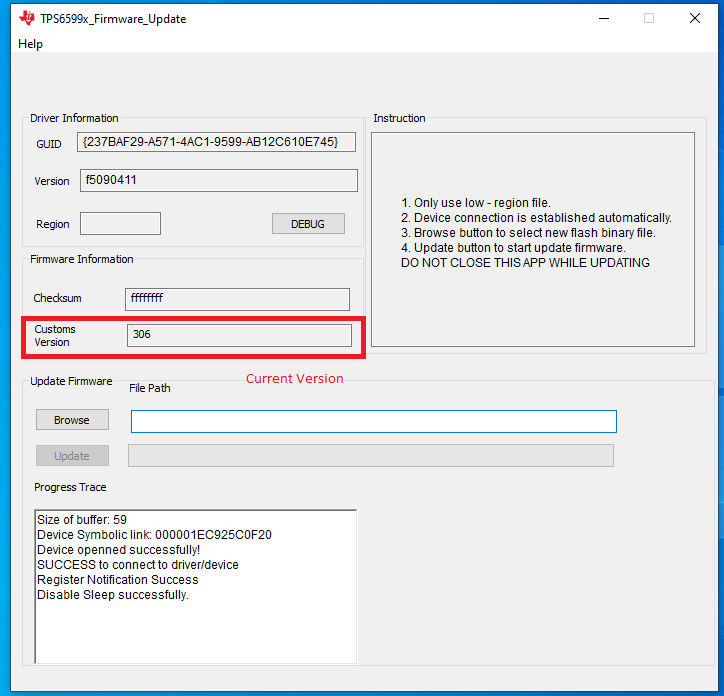The width and height of the screenshot is (724, 696).
Task: Click the GUID value field
Action: click(216, 142)
